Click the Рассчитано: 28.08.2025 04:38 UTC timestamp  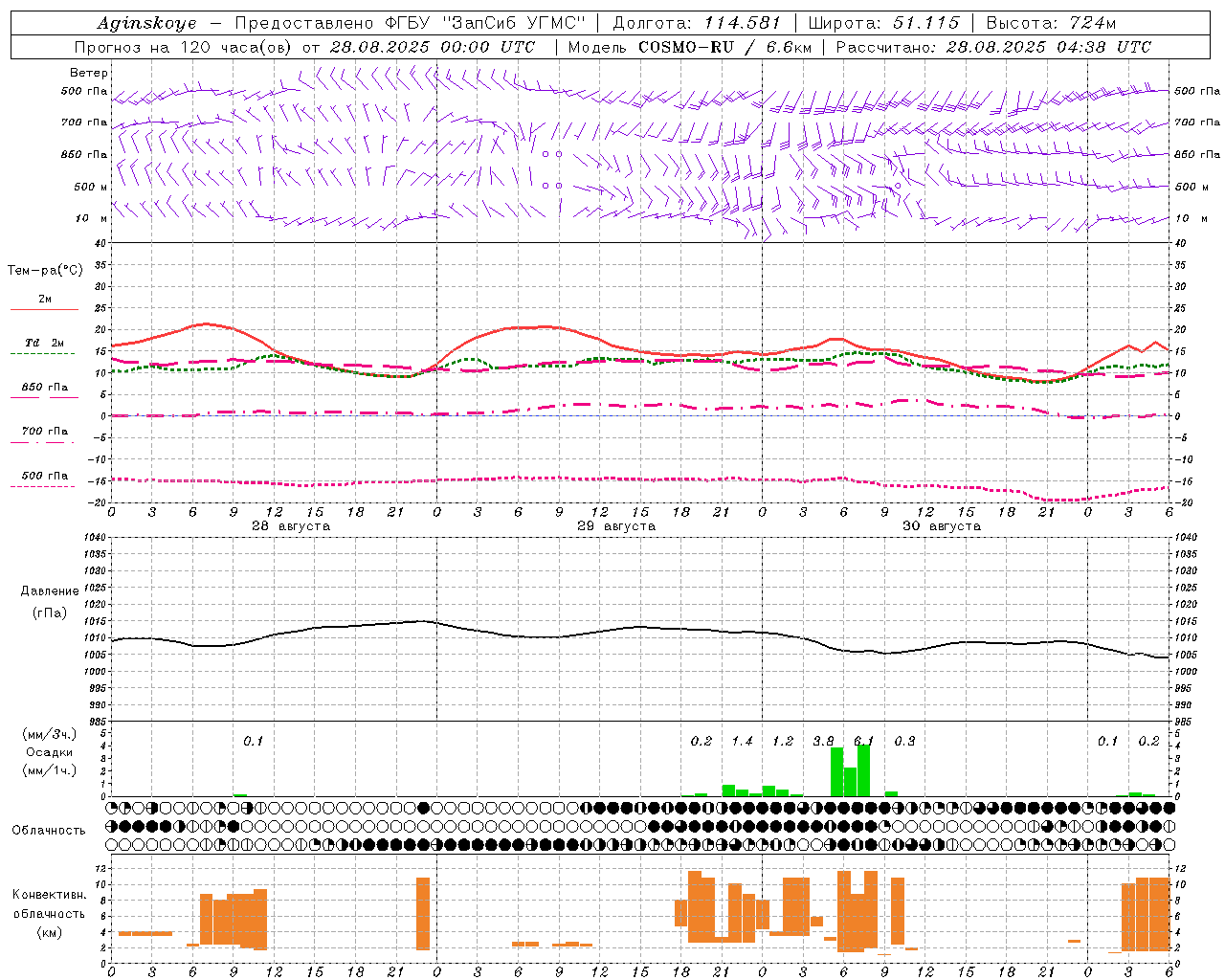click(993, 47)
